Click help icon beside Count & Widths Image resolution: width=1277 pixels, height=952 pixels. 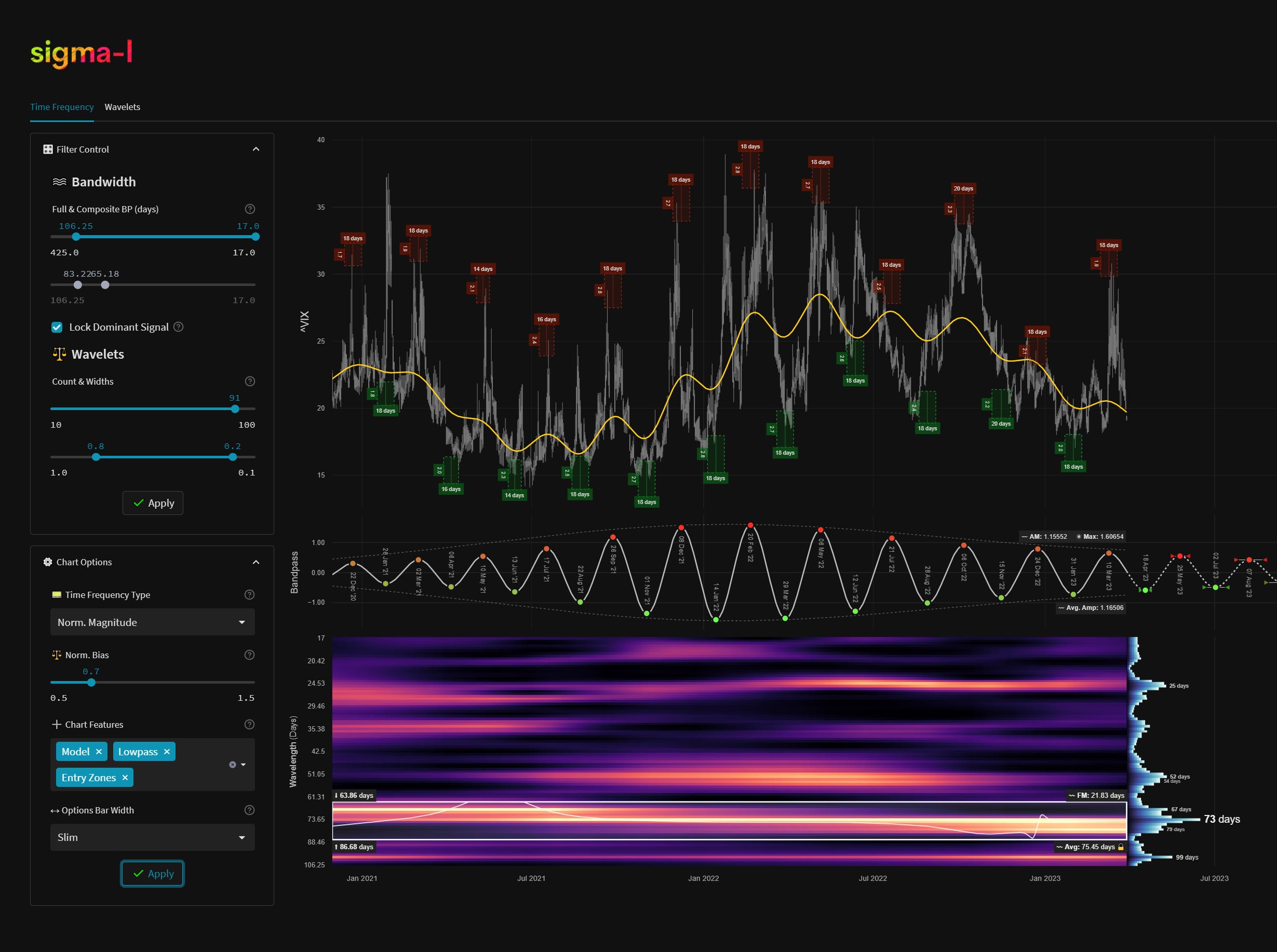click(x=250, y=382)
